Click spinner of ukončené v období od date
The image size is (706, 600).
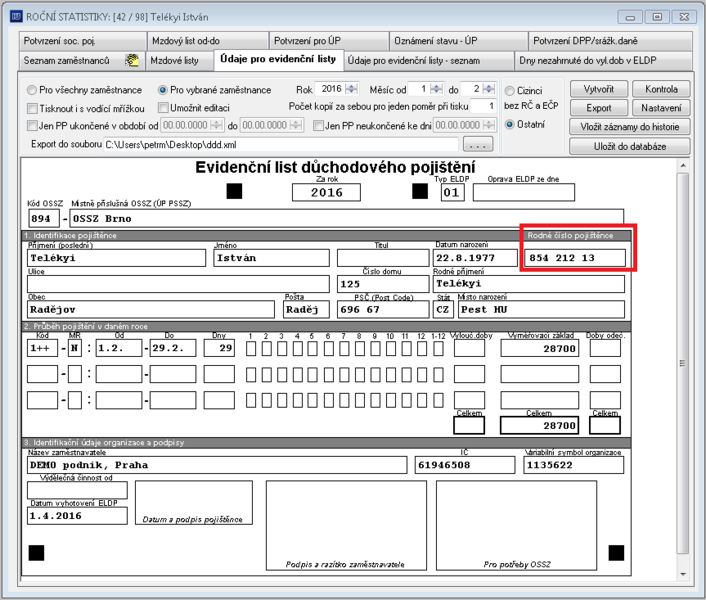pyautogui.click(x=217, y=125)
